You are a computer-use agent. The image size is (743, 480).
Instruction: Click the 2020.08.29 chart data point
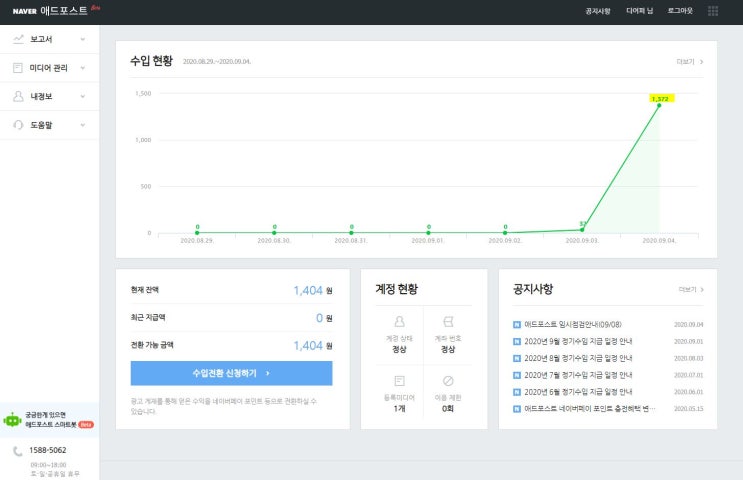197,233
